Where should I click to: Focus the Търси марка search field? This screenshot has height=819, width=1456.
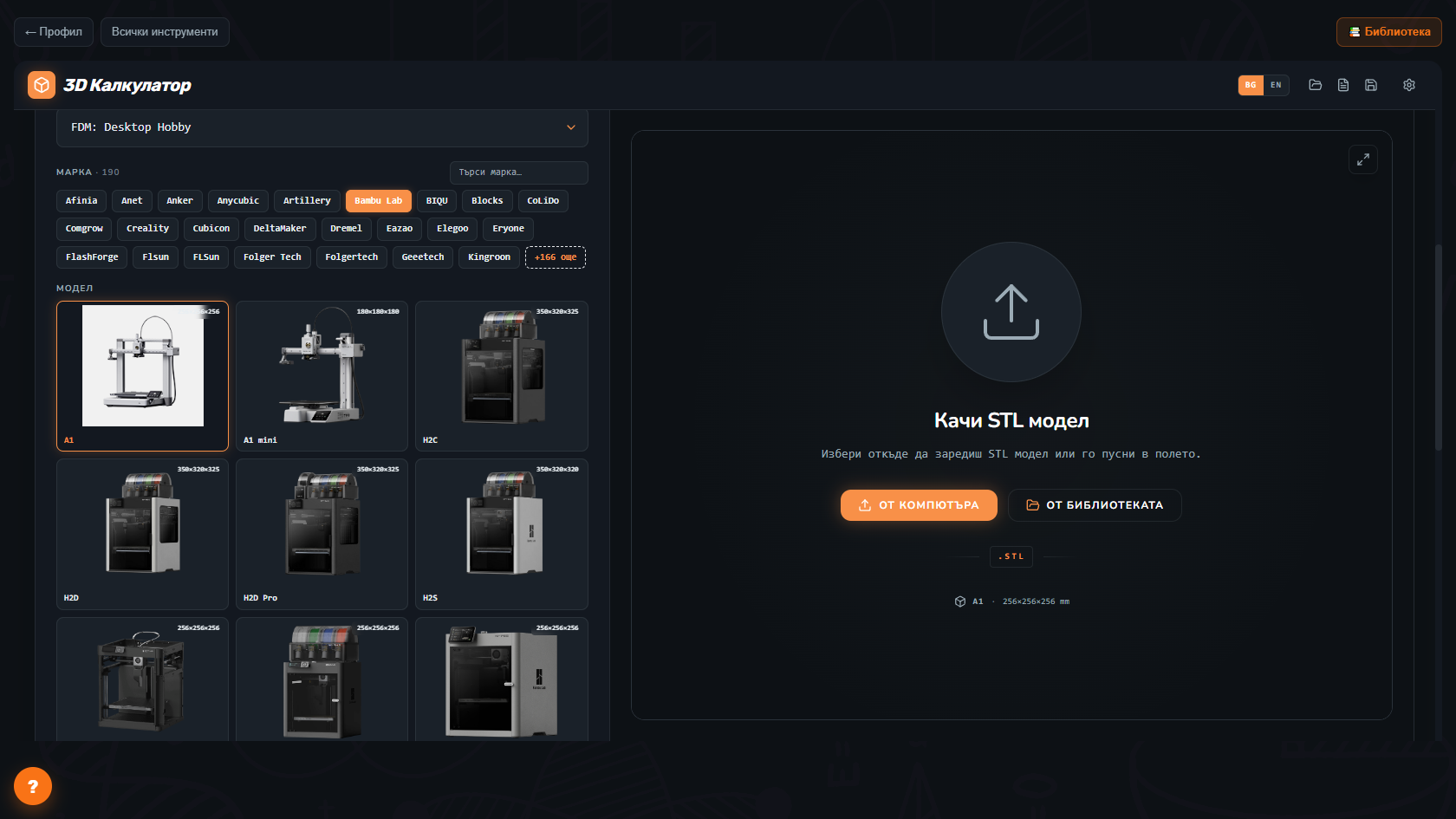[x=519, y=172]
